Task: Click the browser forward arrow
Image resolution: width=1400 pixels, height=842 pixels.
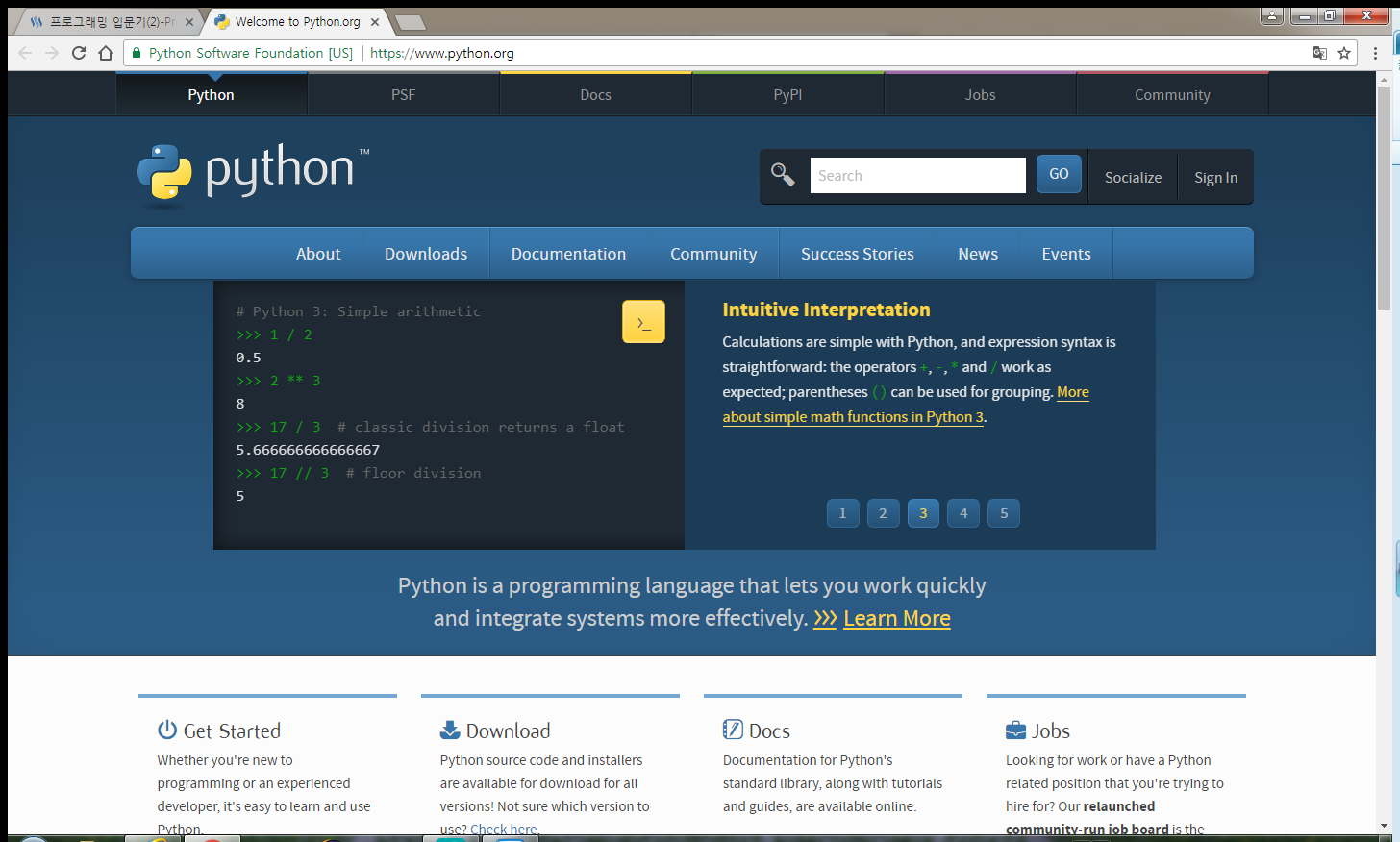Action: coord(52,53)
